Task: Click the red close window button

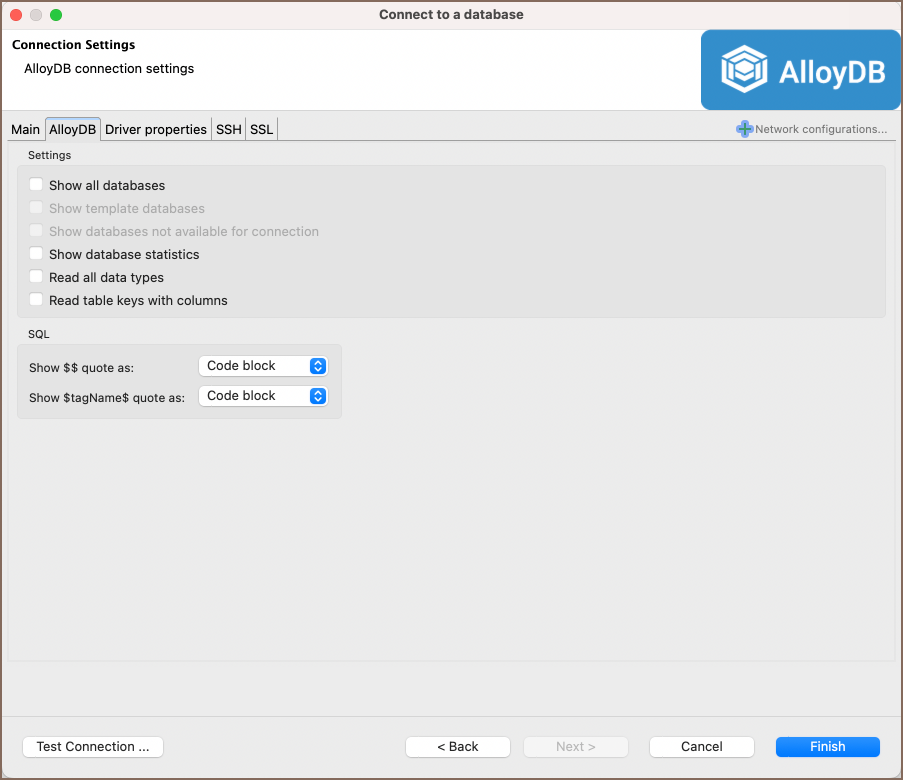Action: [x=16, y=15]
